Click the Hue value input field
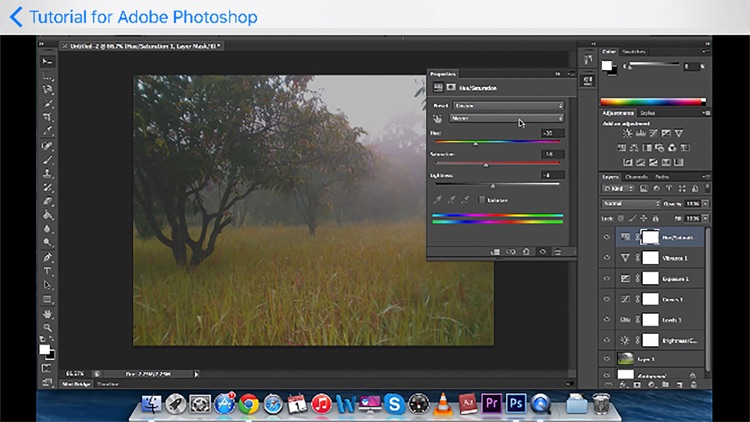The height and width of the screenshot is (422, 750). point(552,133)
